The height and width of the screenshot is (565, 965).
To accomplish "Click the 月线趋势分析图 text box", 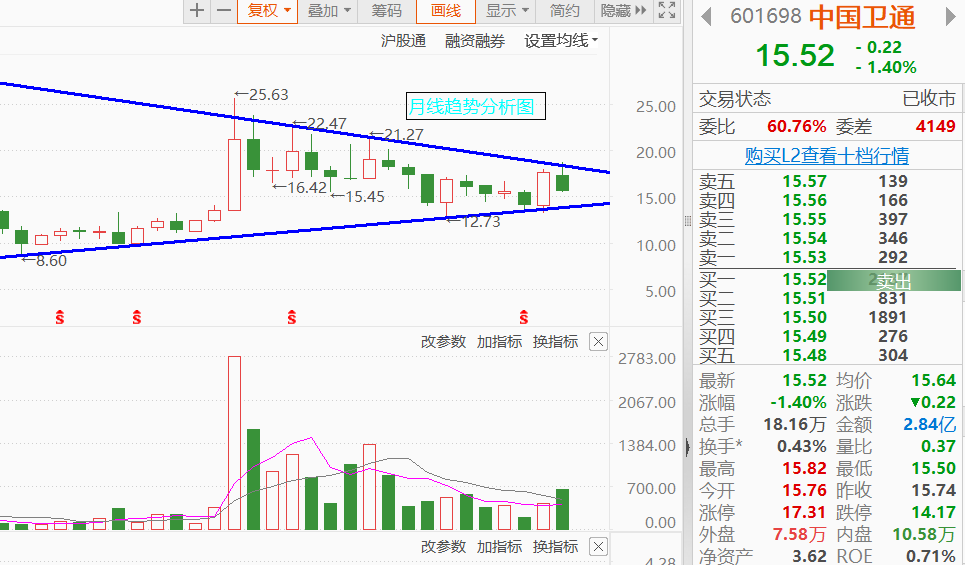I will click(475, 106).
